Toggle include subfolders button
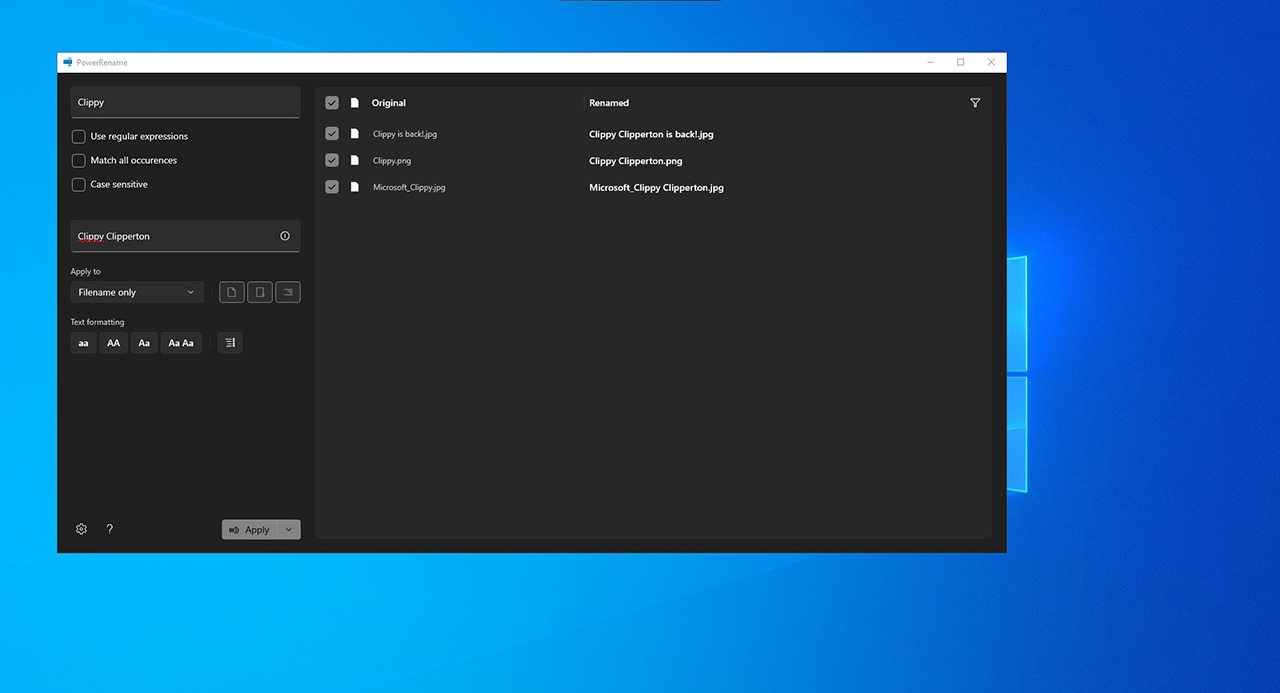 coord(288,292)
